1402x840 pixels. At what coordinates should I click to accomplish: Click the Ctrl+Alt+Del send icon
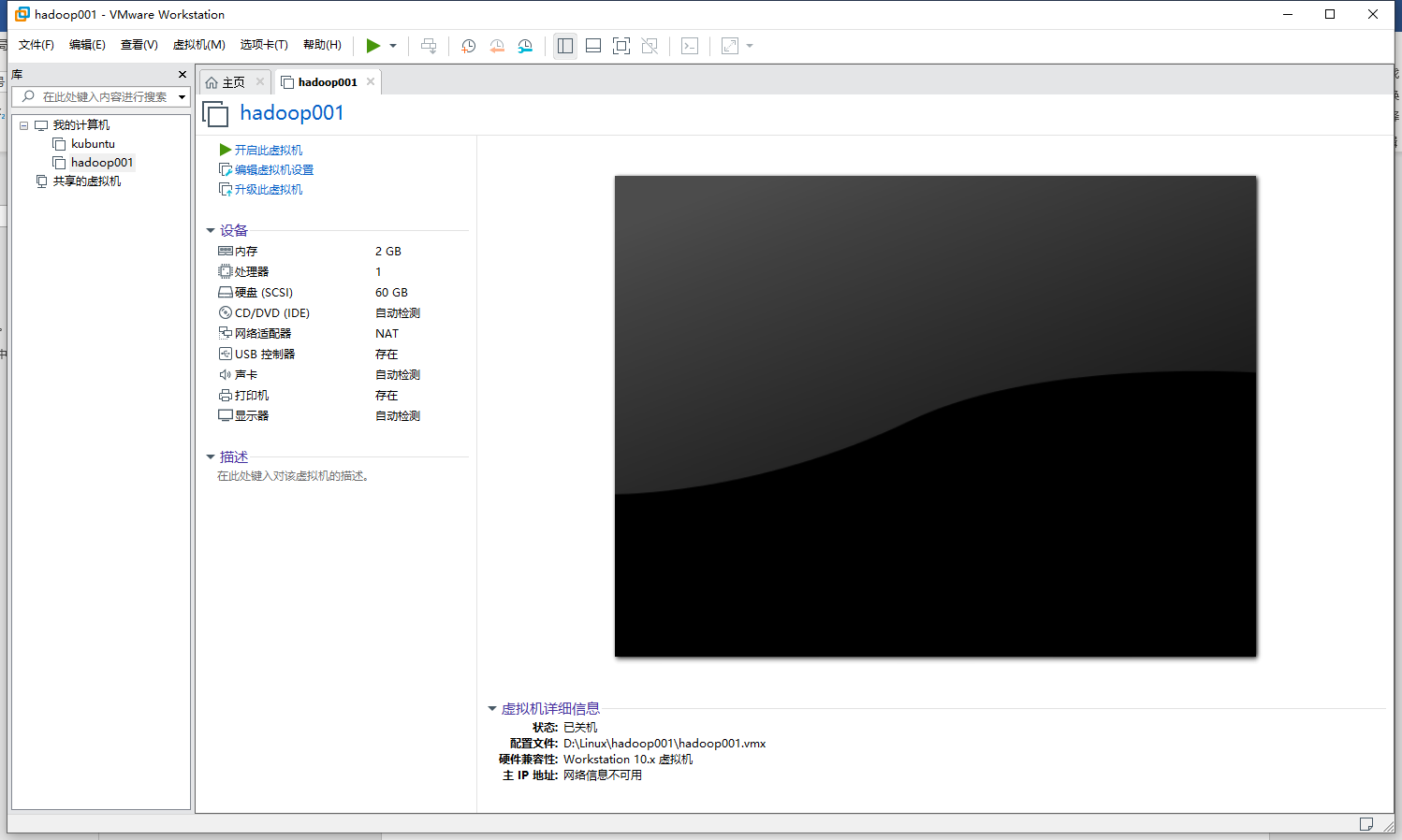tap(429, 46)
